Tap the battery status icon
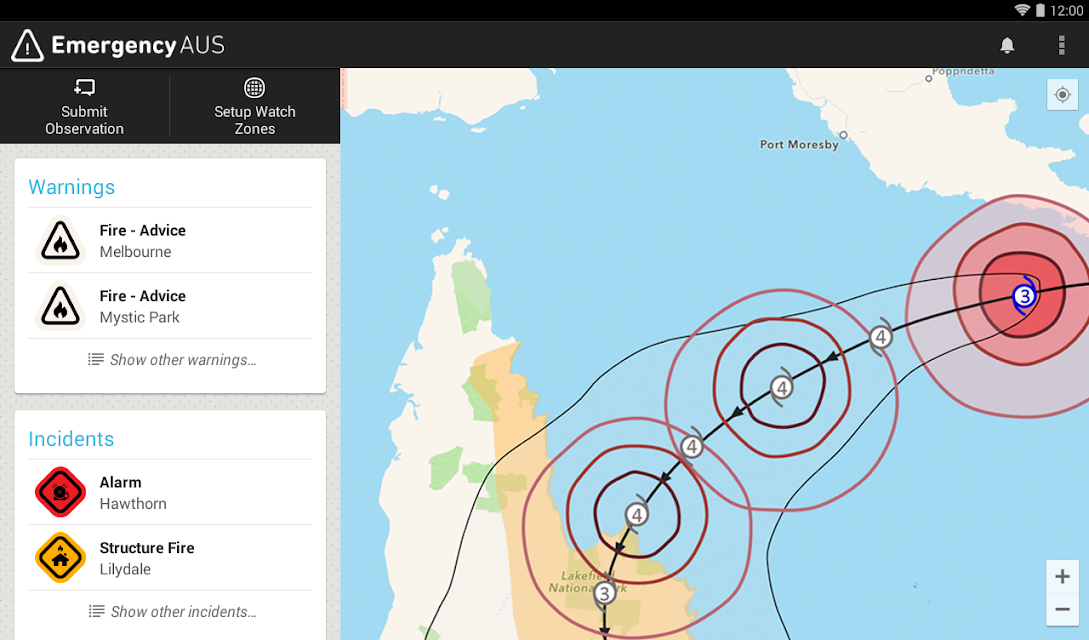Screen dimensions: 1089x640 click(x=1040, y=10)
